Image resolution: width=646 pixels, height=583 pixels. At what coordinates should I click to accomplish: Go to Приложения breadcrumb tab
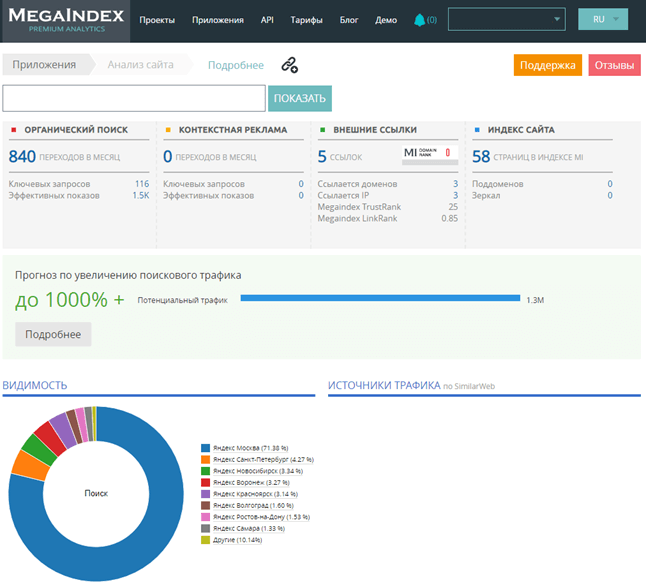click(44, 65)
